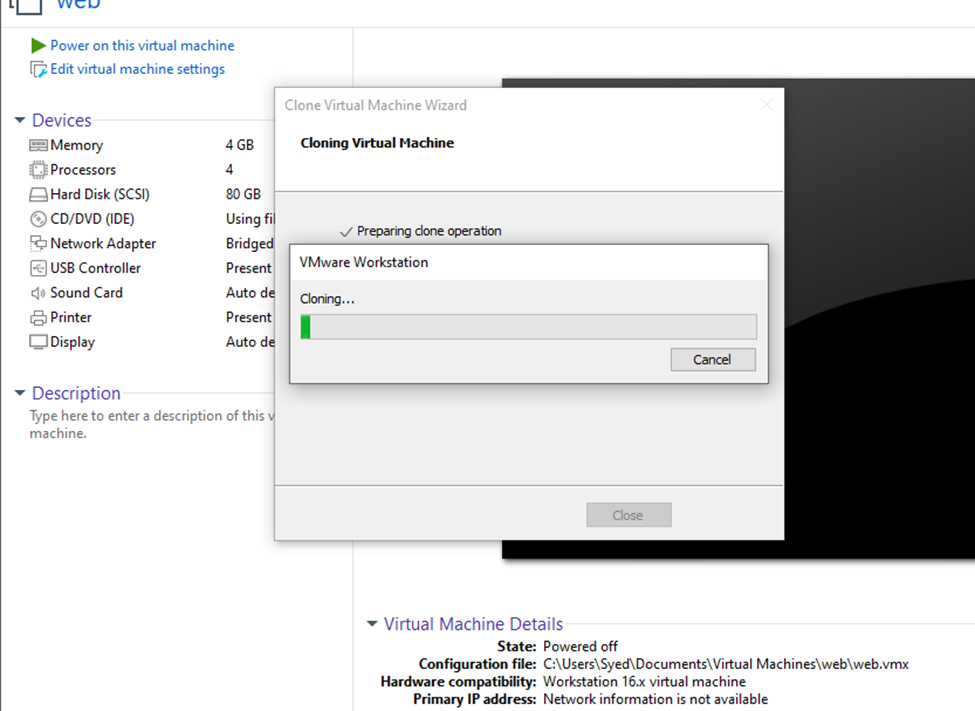Click the Hard Disk (SCSI) icon
This screenshot has height=711, width=975.
click(38, 195)
